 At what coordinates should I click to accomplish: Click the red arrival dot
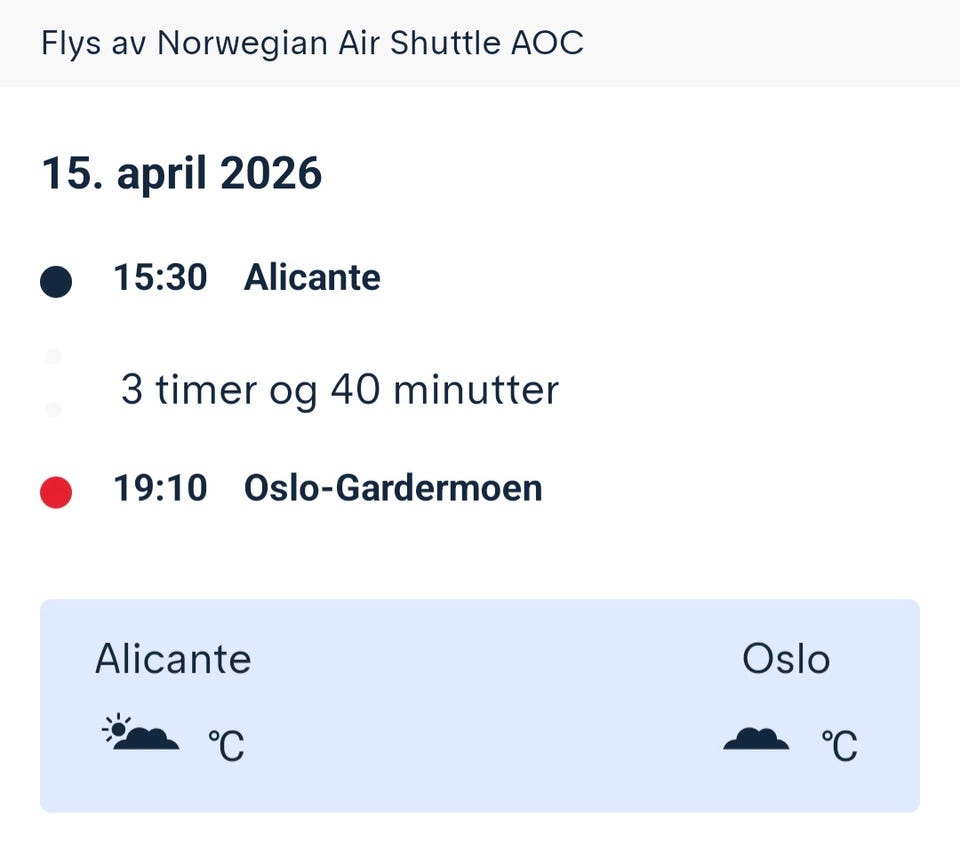click(56, 492)
